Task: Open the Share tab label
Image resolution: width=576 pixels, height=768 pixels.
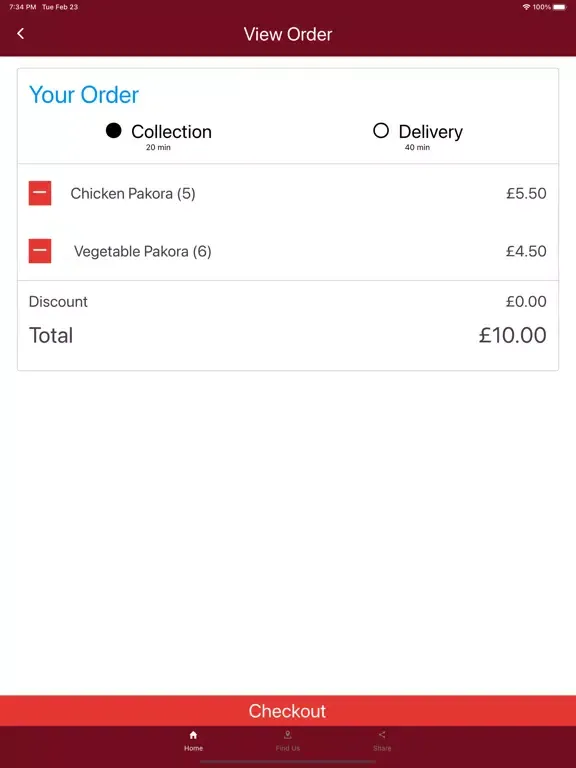Action: (382, 748)
